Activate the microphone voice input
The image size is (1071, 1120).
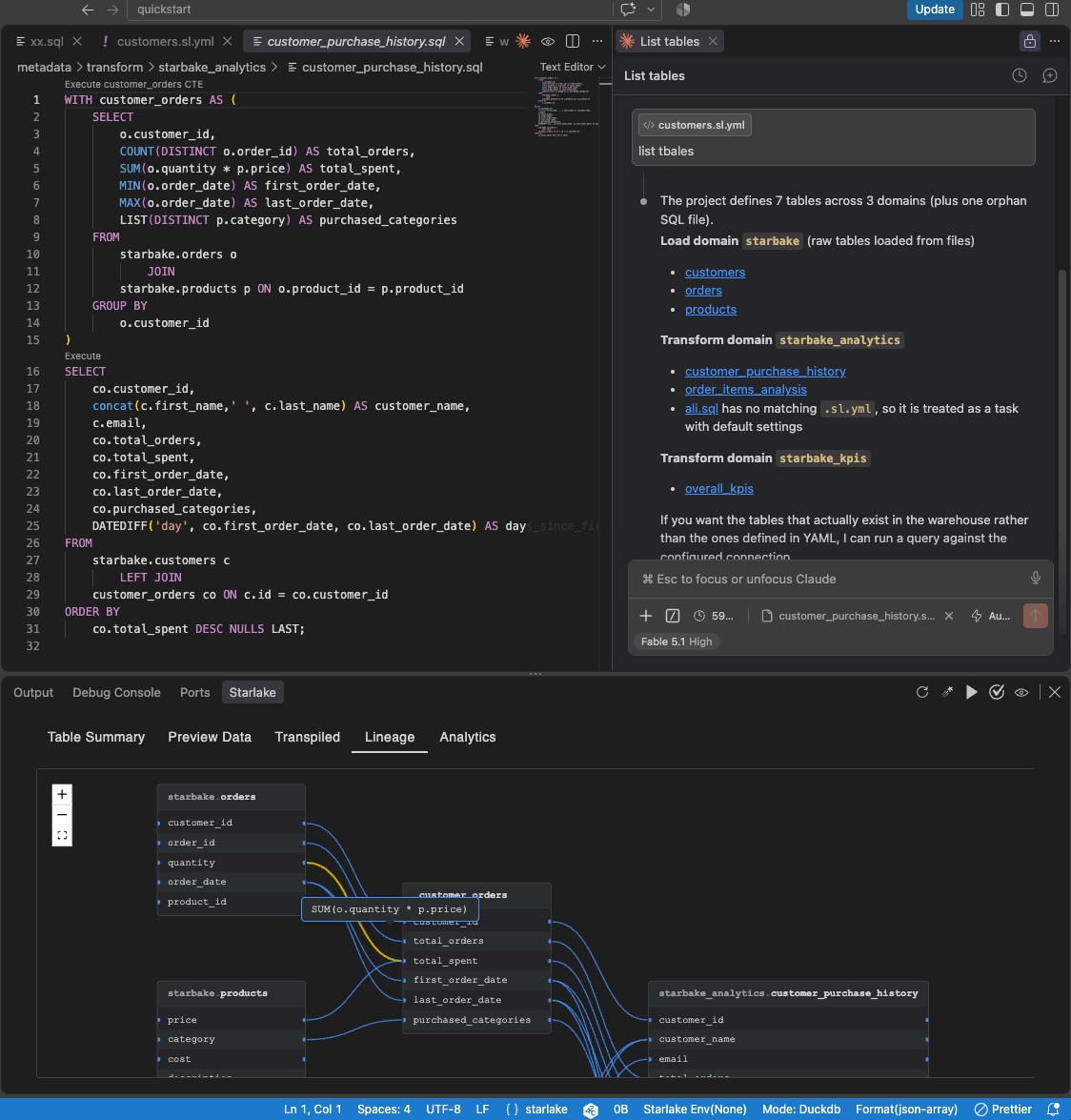tap(1036, 579)
